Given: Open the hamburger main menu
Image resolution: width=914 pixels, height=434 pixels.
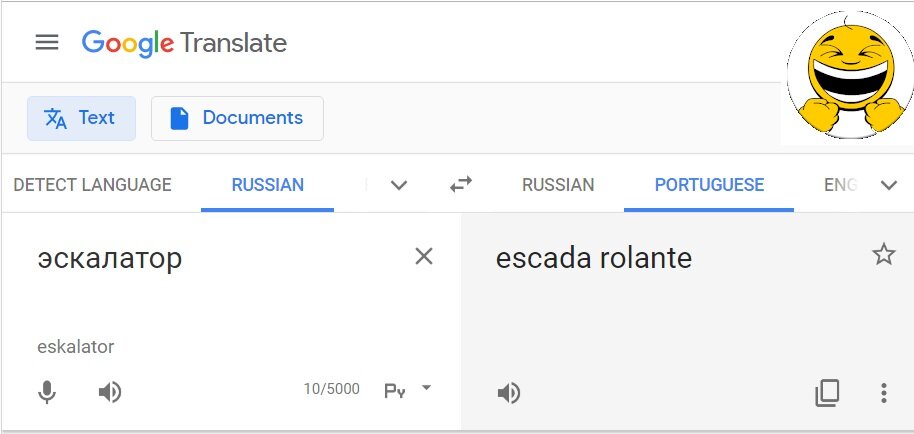Looking at the screenshot, I should (47, 43).
